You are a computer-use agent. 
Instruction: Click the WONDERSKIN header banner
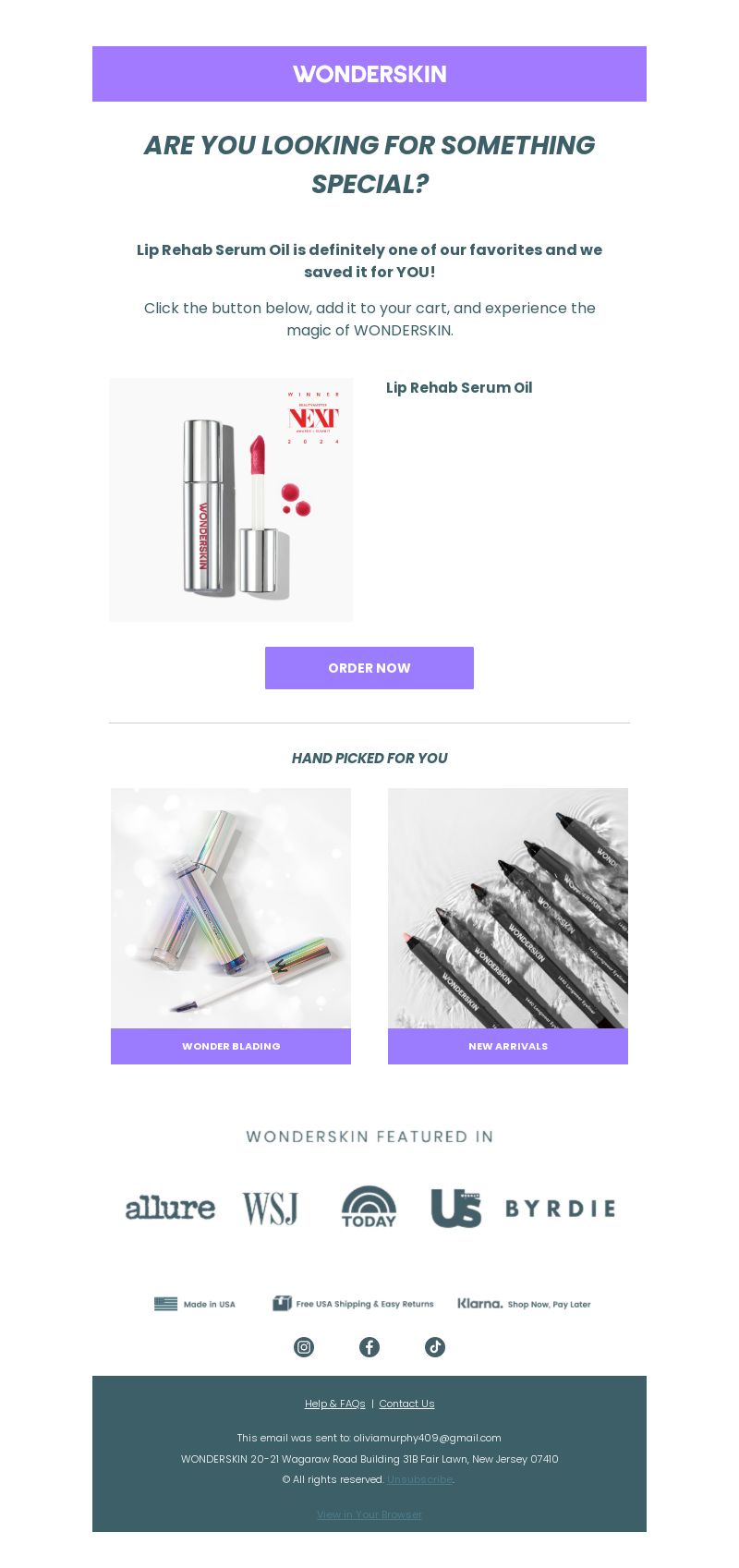[x=369, y=74]
